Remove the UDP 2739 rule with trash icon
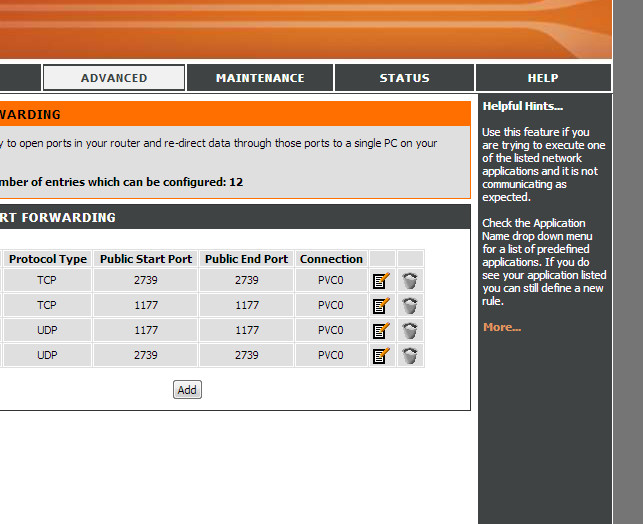 [x=410, y=356]
